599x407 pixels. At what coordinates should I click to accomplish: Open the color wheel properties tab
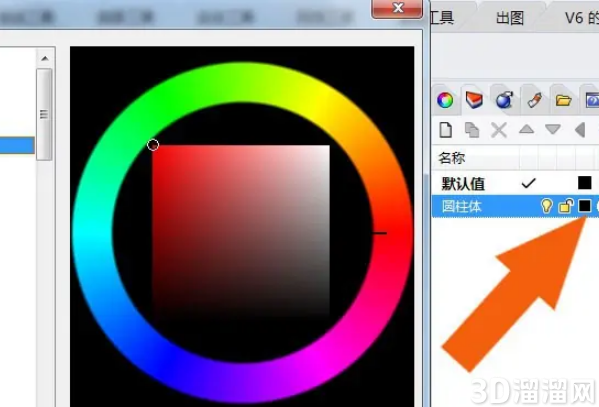445,100
